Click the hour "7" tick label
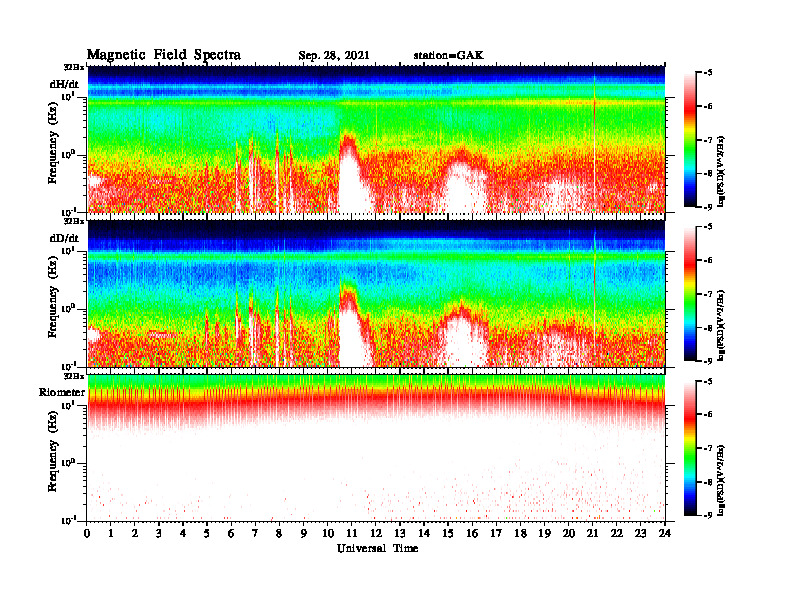 255,534
